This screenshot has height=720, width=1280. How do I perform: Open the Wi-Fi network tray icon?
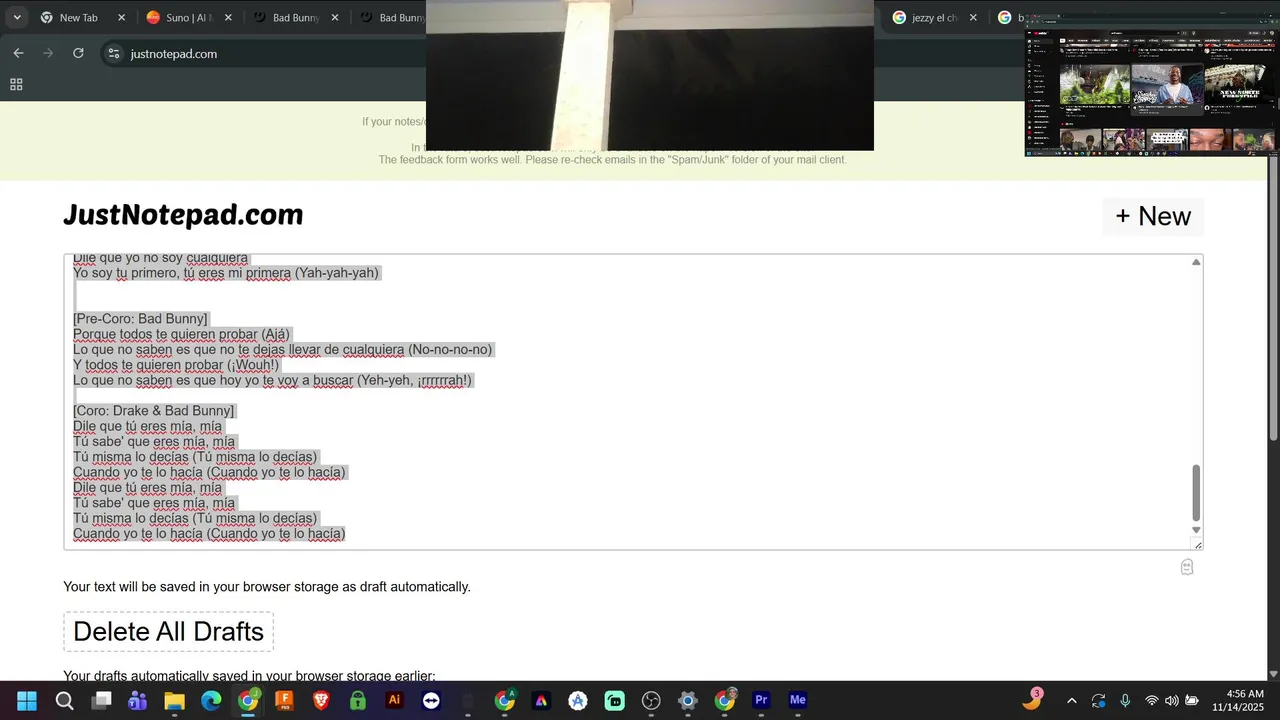(1152, 700)
